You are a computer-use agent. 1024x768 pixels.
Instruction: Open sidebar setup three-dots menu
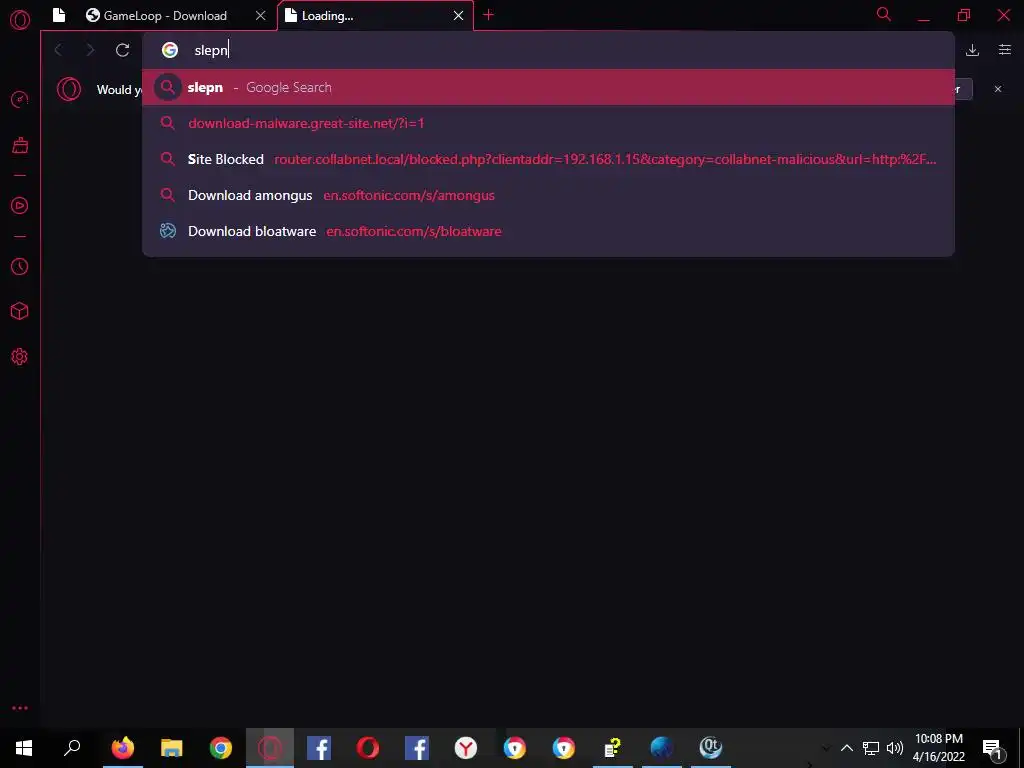pyautogui.click(x=20, y=708)
